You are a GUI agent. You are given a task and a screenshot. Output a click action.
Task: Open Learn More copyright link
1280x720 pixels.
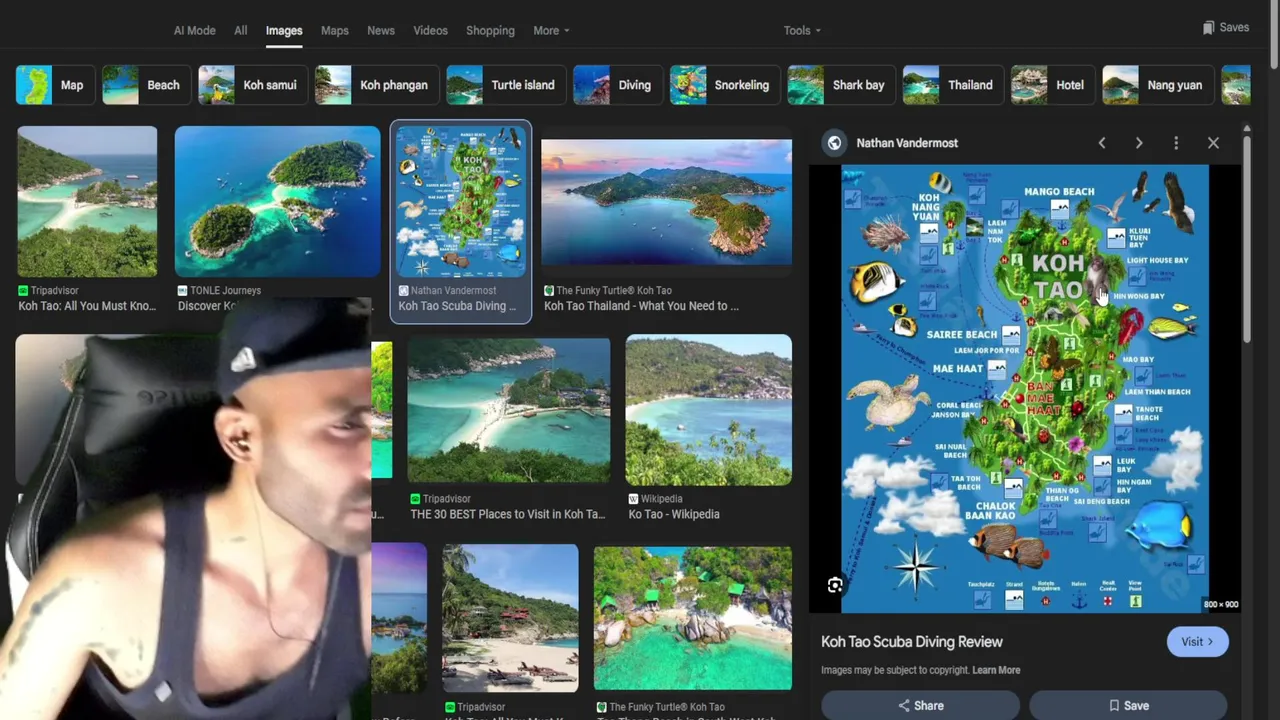[x=996, y=670]
